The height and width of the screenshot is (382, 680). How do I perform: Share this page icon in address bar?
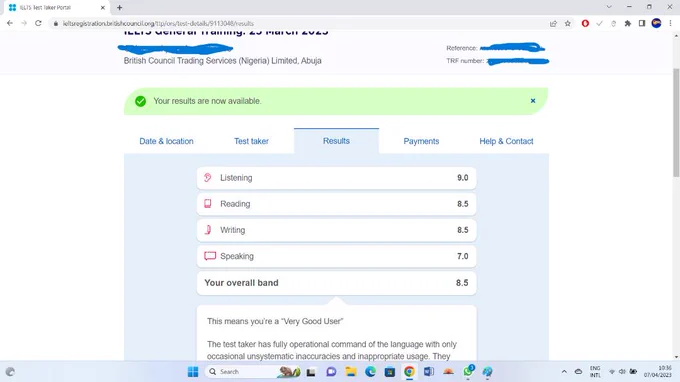point(553,23)
